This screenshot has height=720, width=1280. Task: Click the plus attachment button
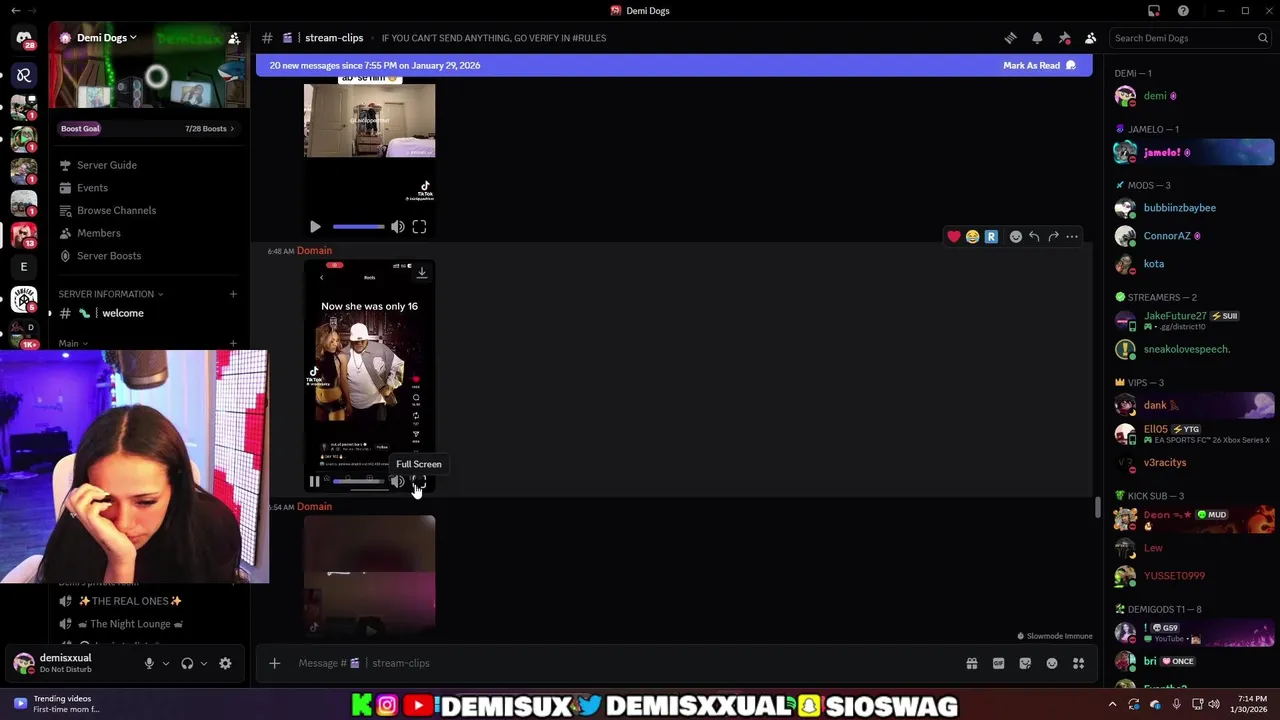(274, 663)
